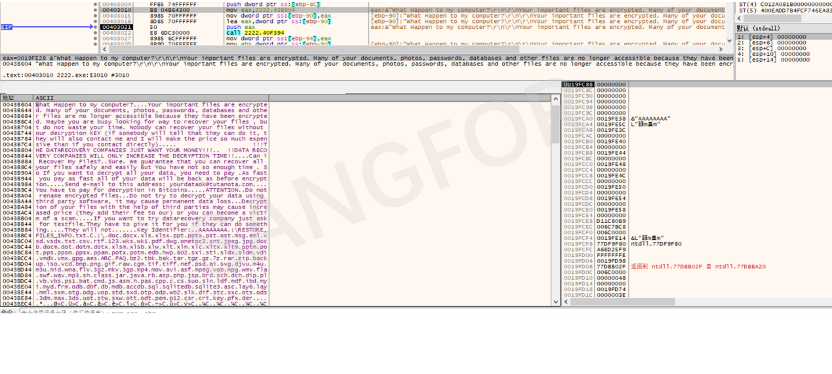This screenshot has height=374, width=832.
Task: Click disassembly horizontal scrollbar right arrow
Action: click(x=721, y=49)
